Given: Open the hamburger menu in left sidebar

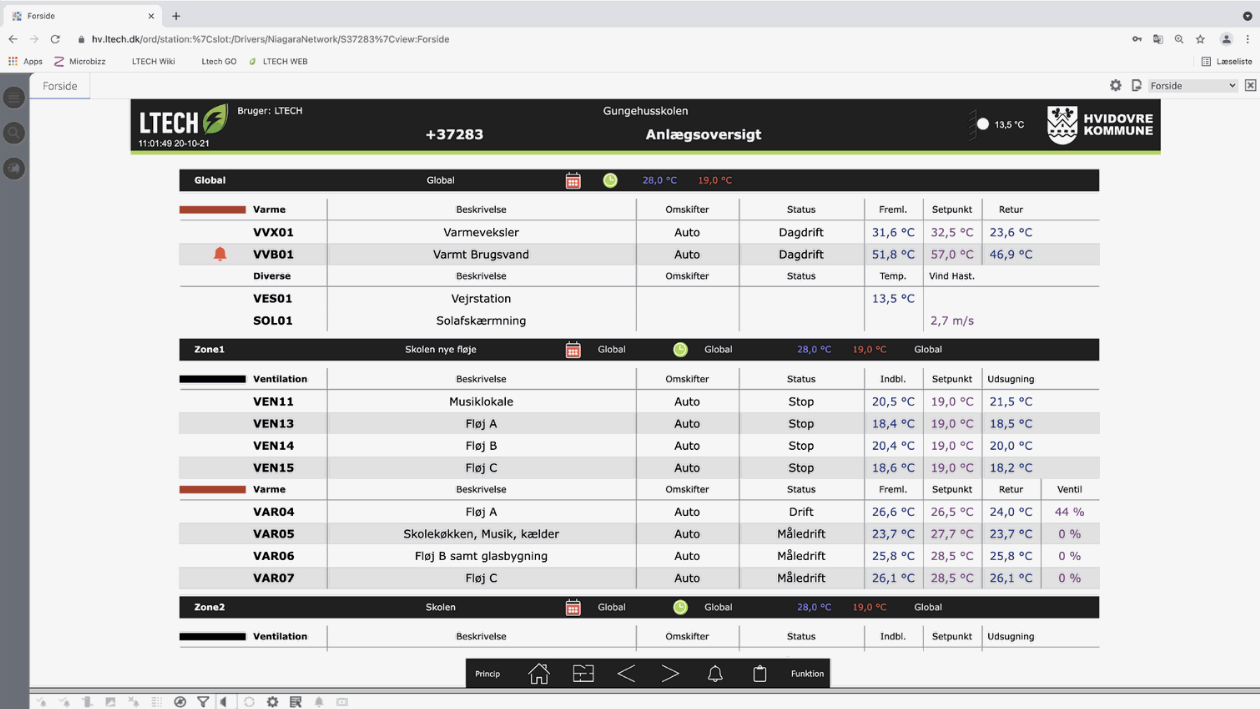Looking at the screenshot, I should tap(14, 97).
